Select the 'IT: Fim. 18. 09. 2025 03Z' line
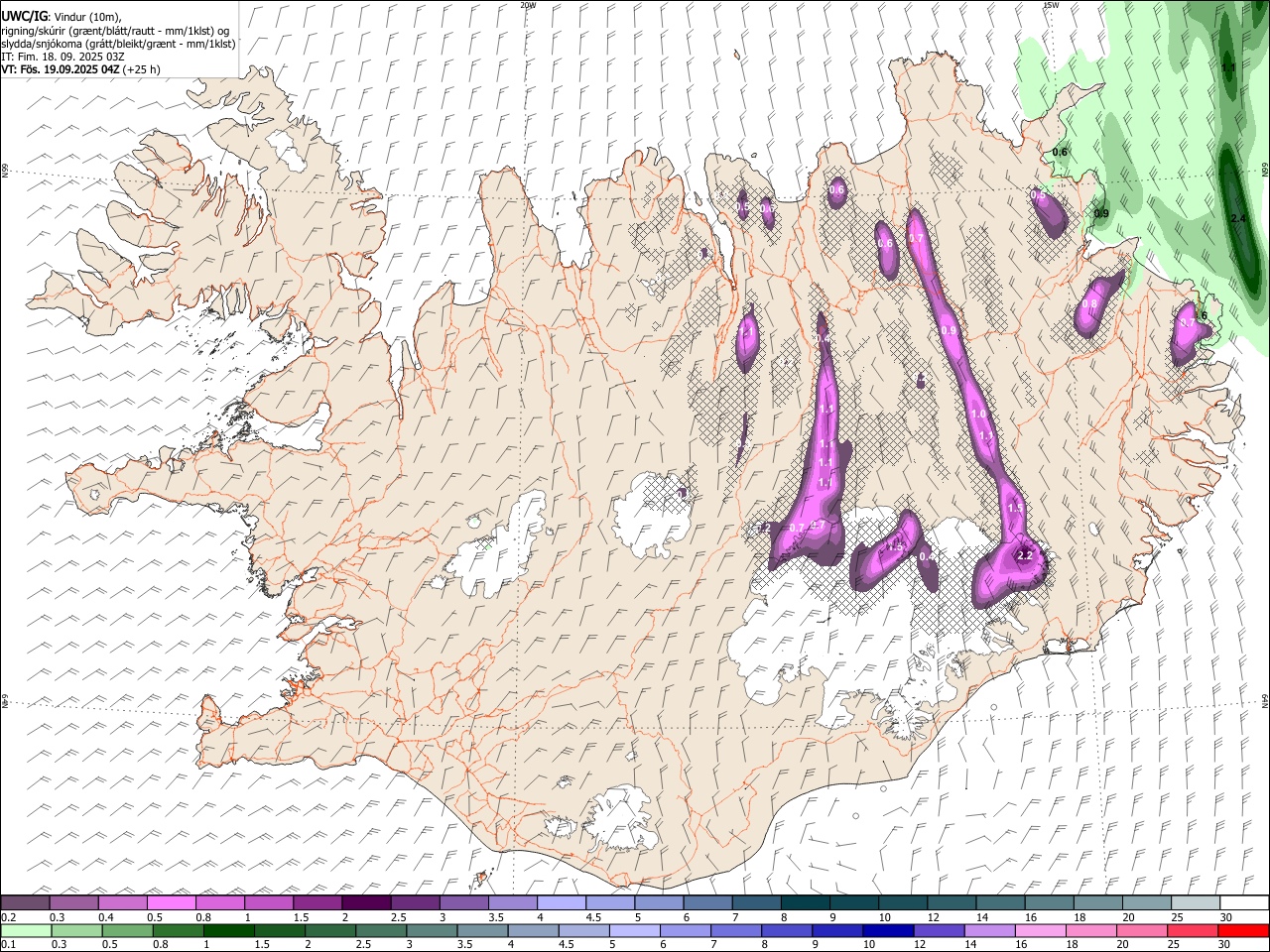This screenshot has width=1270, height=952. pyautogui.click(x=63, y=57)
